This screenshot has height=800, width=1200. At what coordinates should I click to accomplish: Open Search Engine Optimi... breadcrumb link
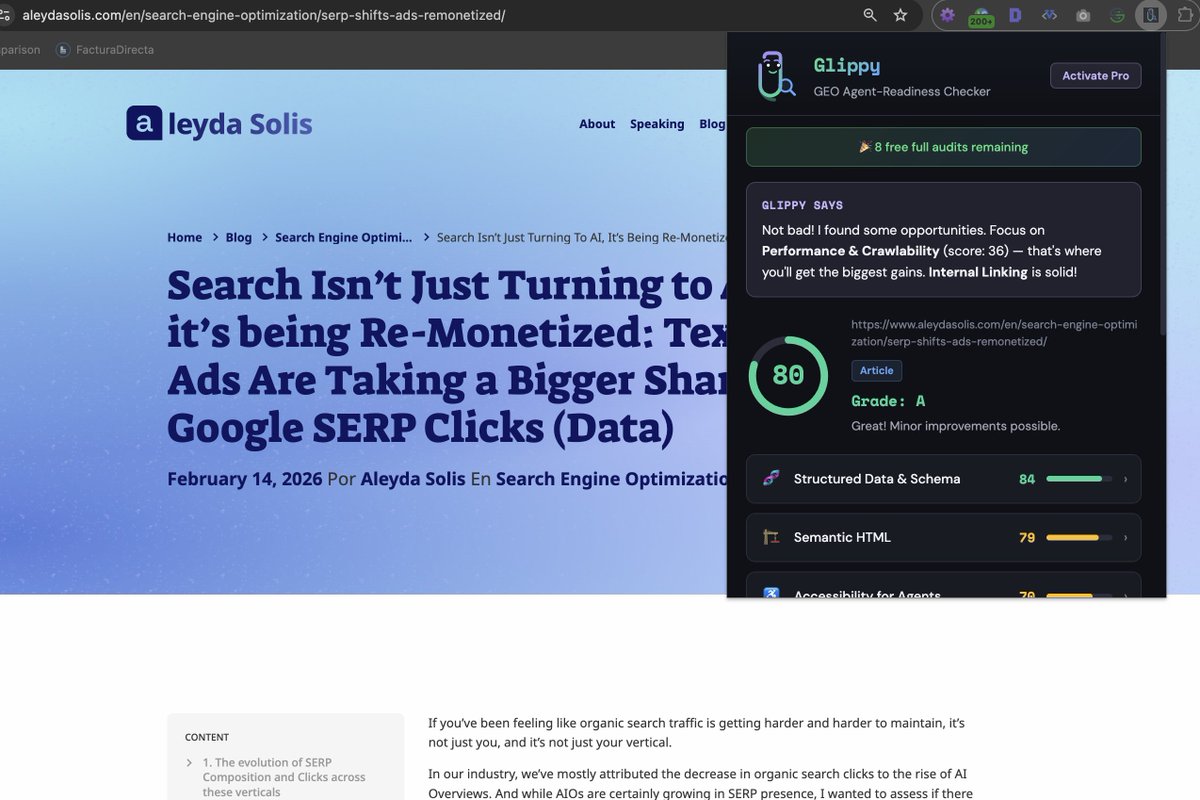(x=343, y=237)
